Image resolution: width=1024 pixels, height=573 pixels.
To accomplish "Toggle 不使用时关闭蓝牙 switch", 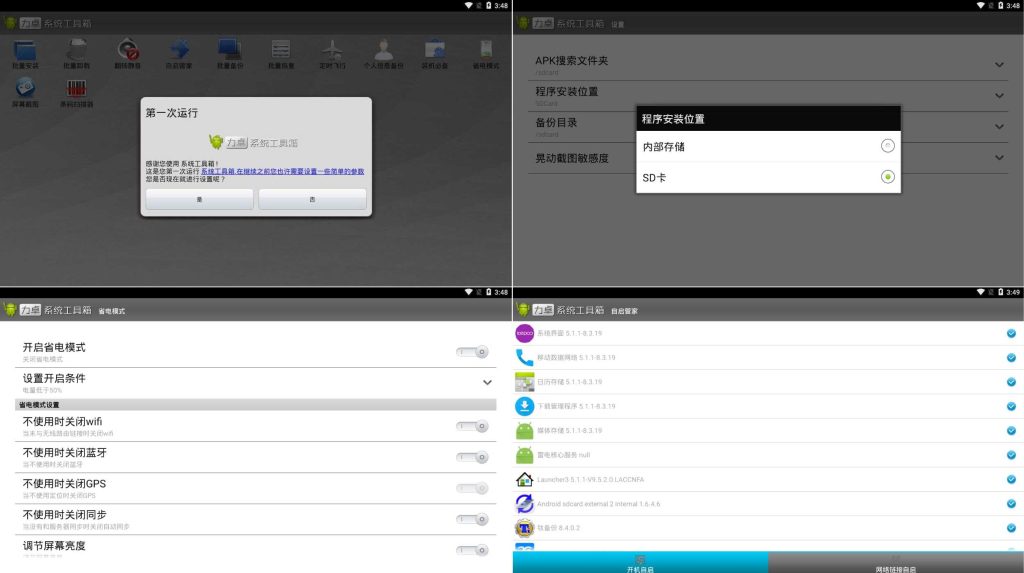I will point(472,457).
